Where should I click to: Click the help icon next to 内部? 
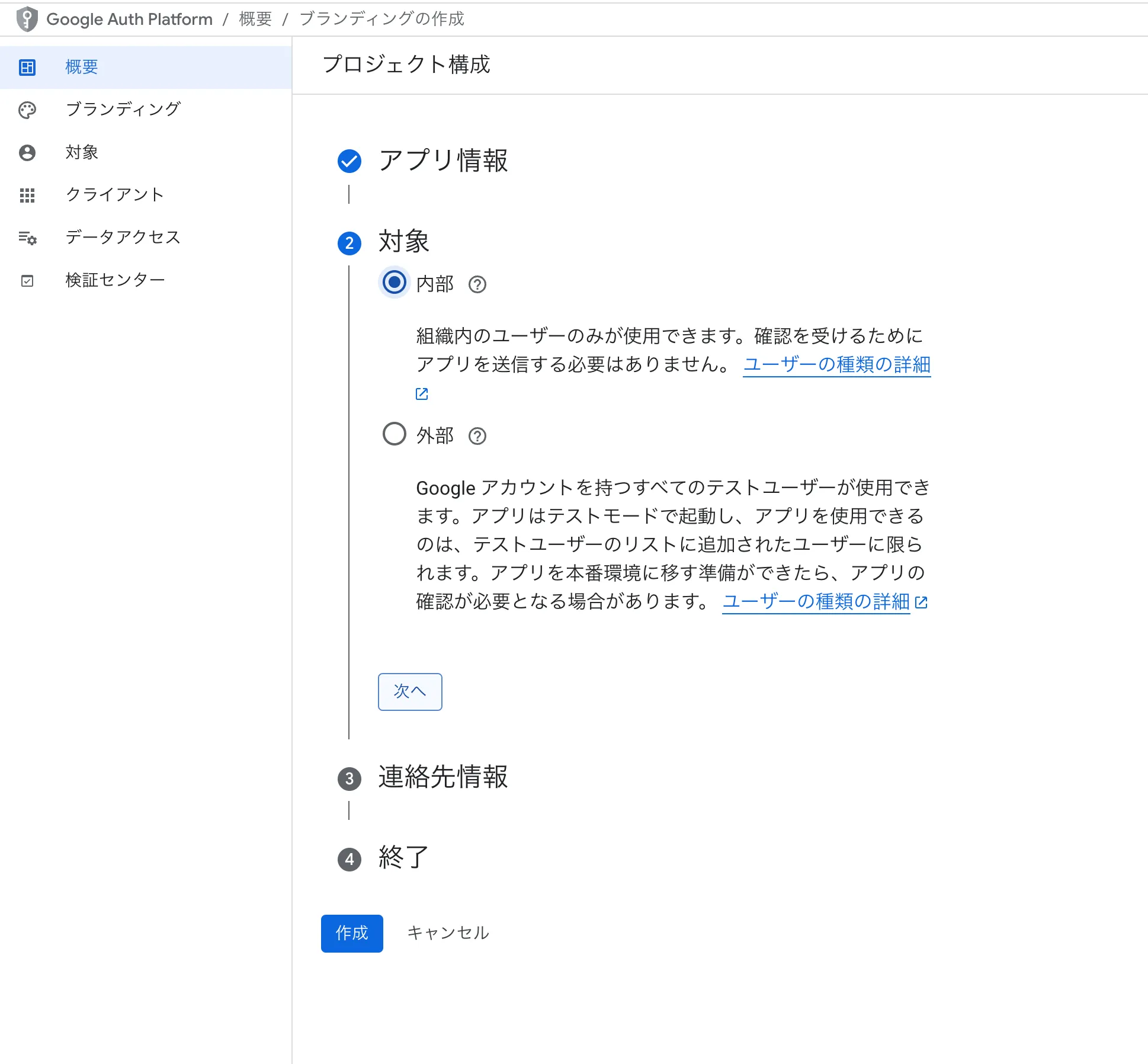(x=477, y=285)
